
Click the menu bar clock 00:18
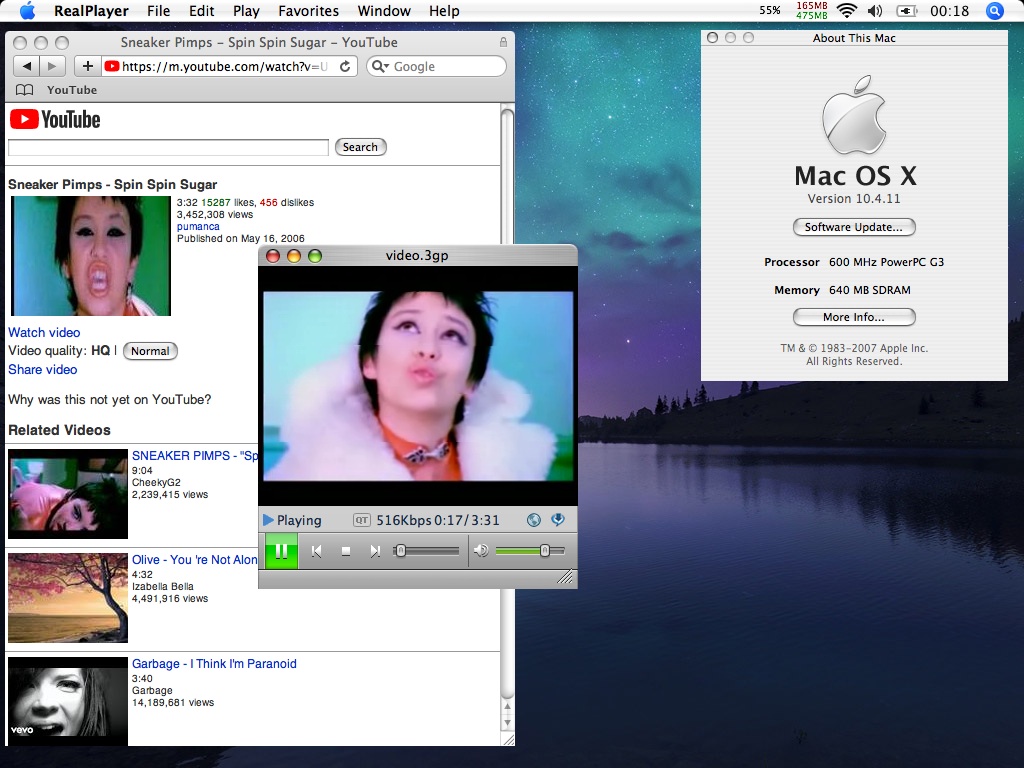point(950,10)
